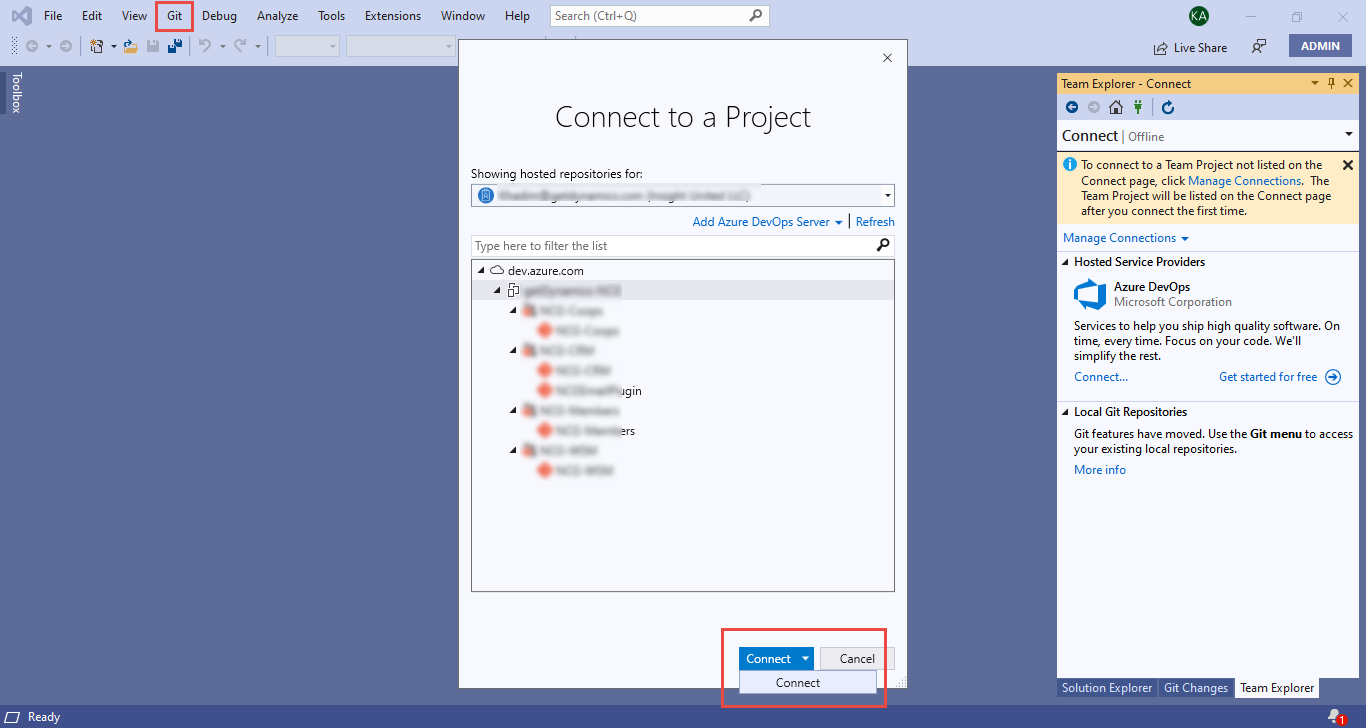
Task: Click the ADMIN button
Action: pos(1320,46)
